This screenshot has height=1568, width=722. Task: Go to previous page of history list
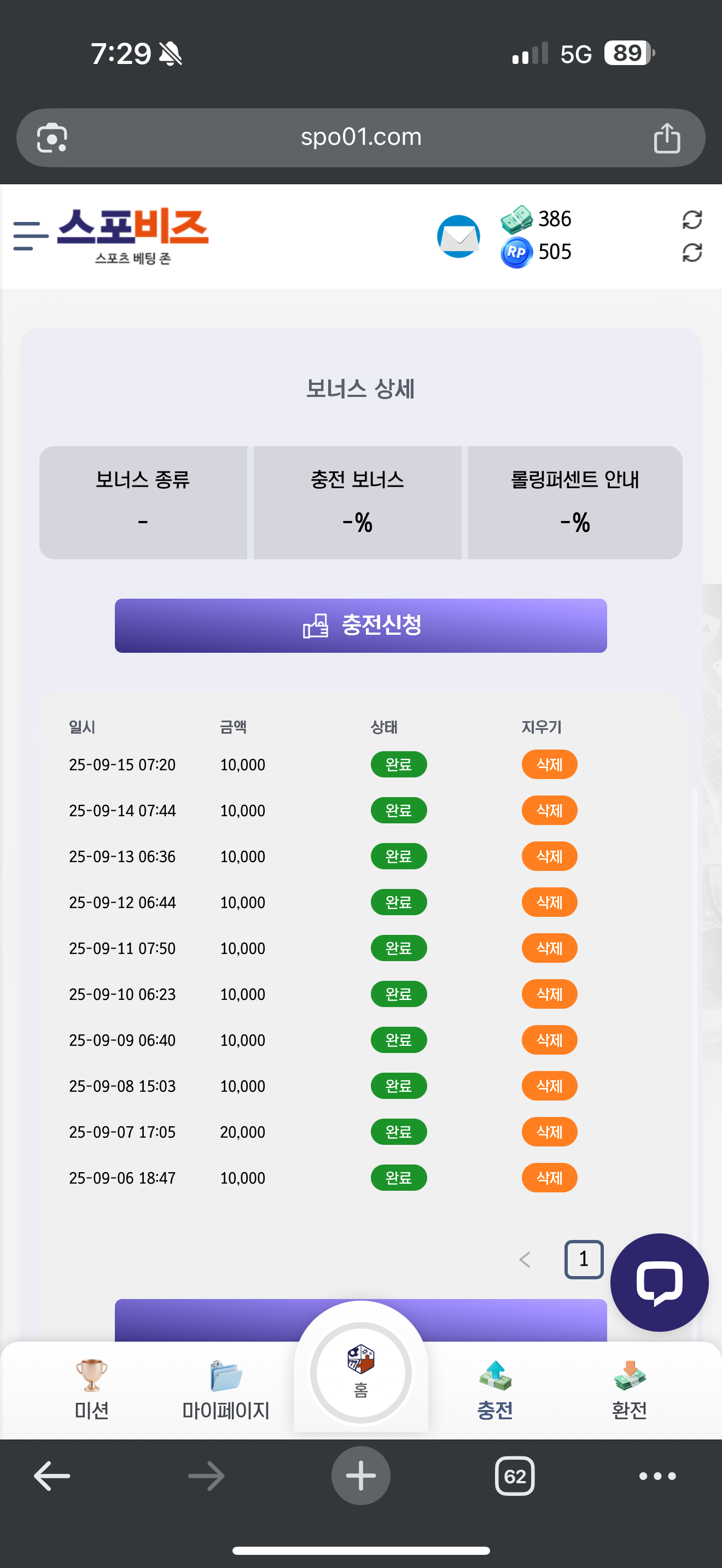(x=525, y=1260)
